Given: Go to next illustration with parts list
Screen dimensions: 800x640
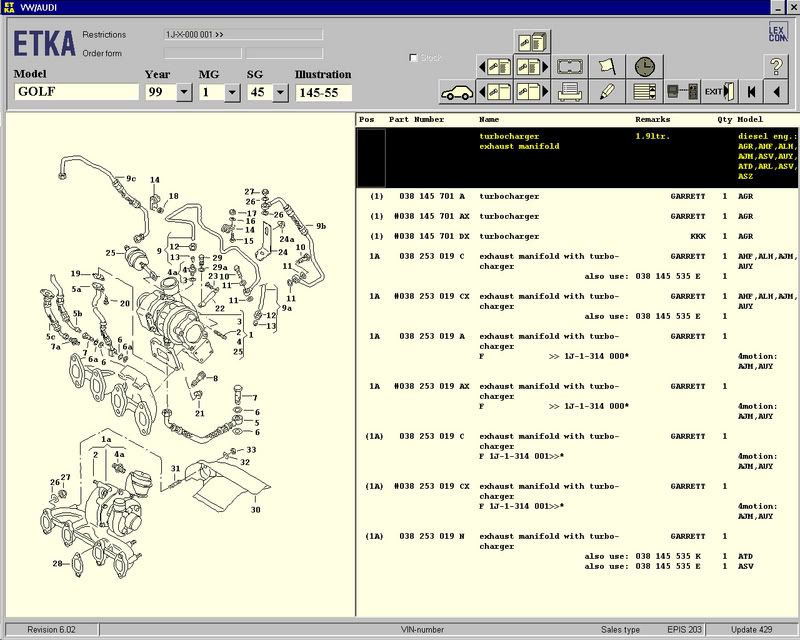Looking at the screenshot, I should click(532, 66).
